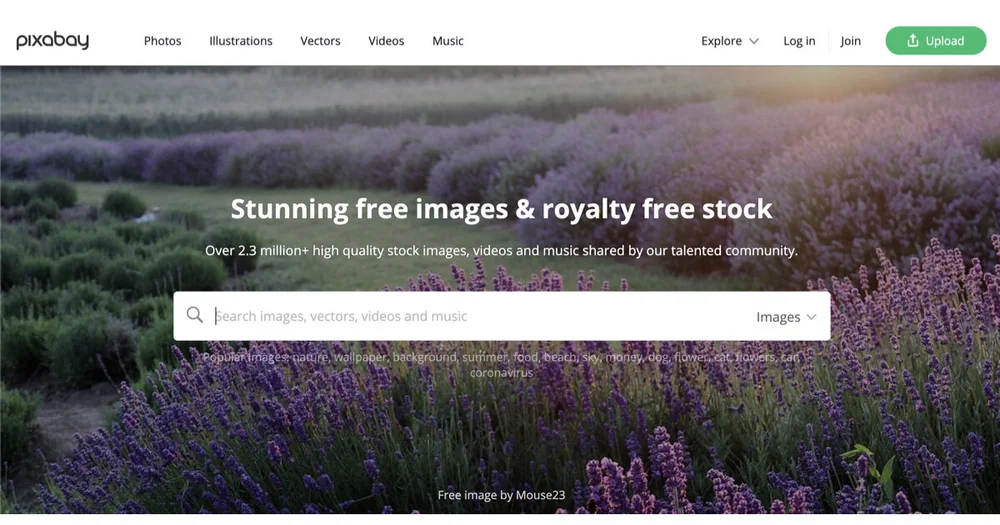The image size is (1000, 525).
Task: Select the popular tag 'nature'
Action: (311, 357)
